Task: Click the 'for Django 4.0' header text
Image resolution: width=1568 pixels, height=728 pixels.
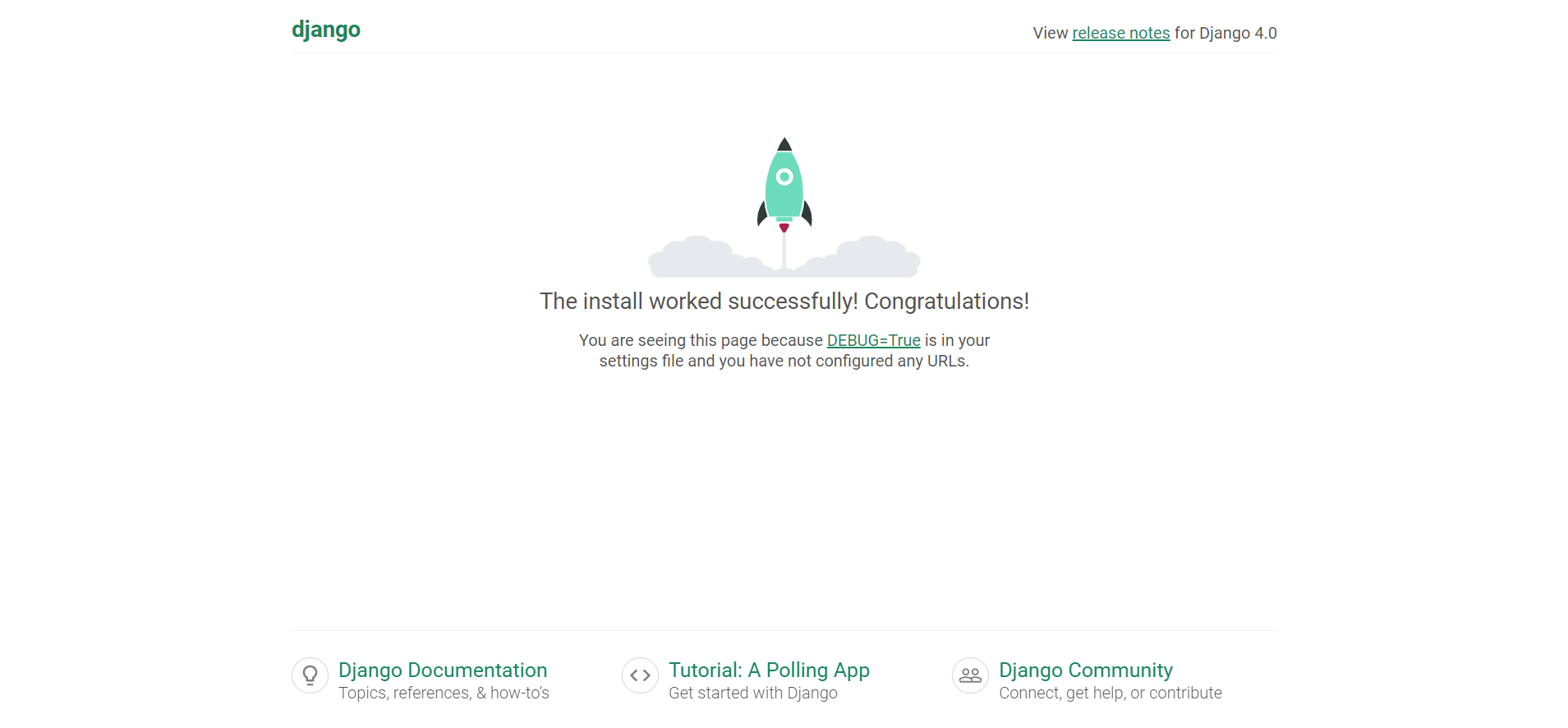Action: point(1225,33)
